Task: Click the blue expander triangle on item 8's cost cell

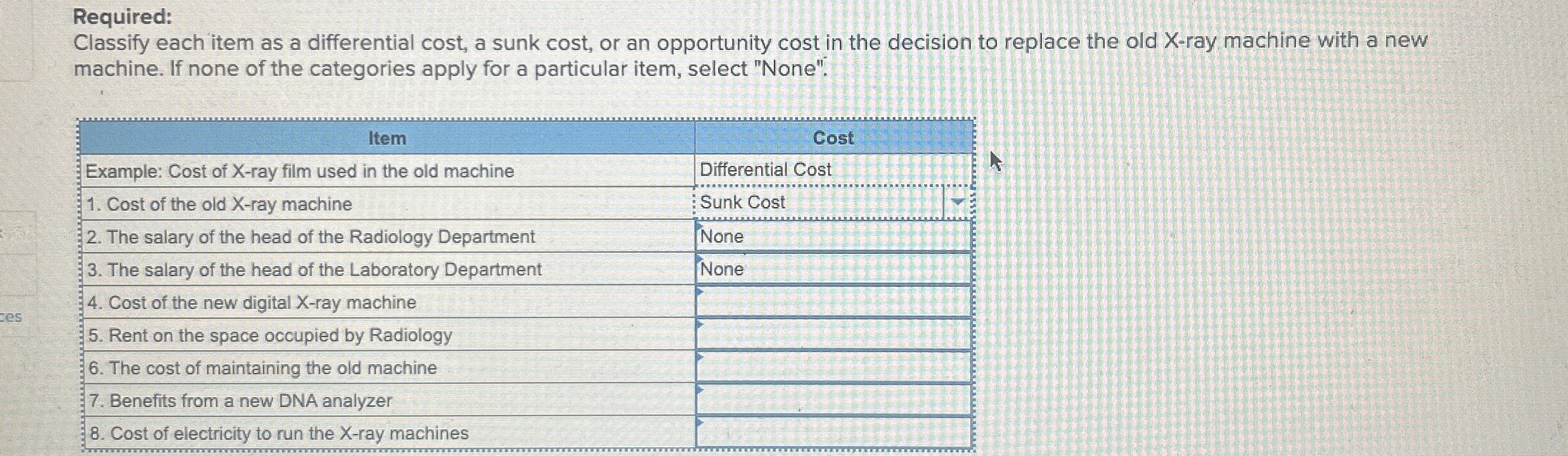Action: pyautogui.click(x=700, y=424)
